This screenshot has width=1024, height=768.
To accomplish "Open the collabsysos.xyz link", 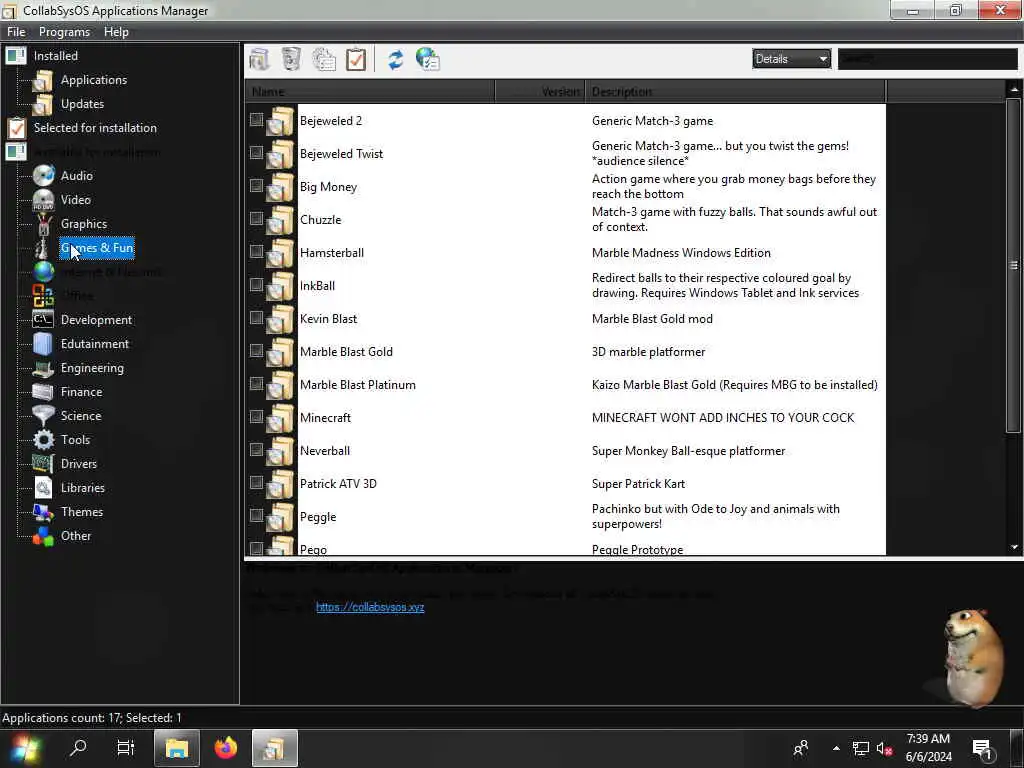I will (x=370, y=607).
